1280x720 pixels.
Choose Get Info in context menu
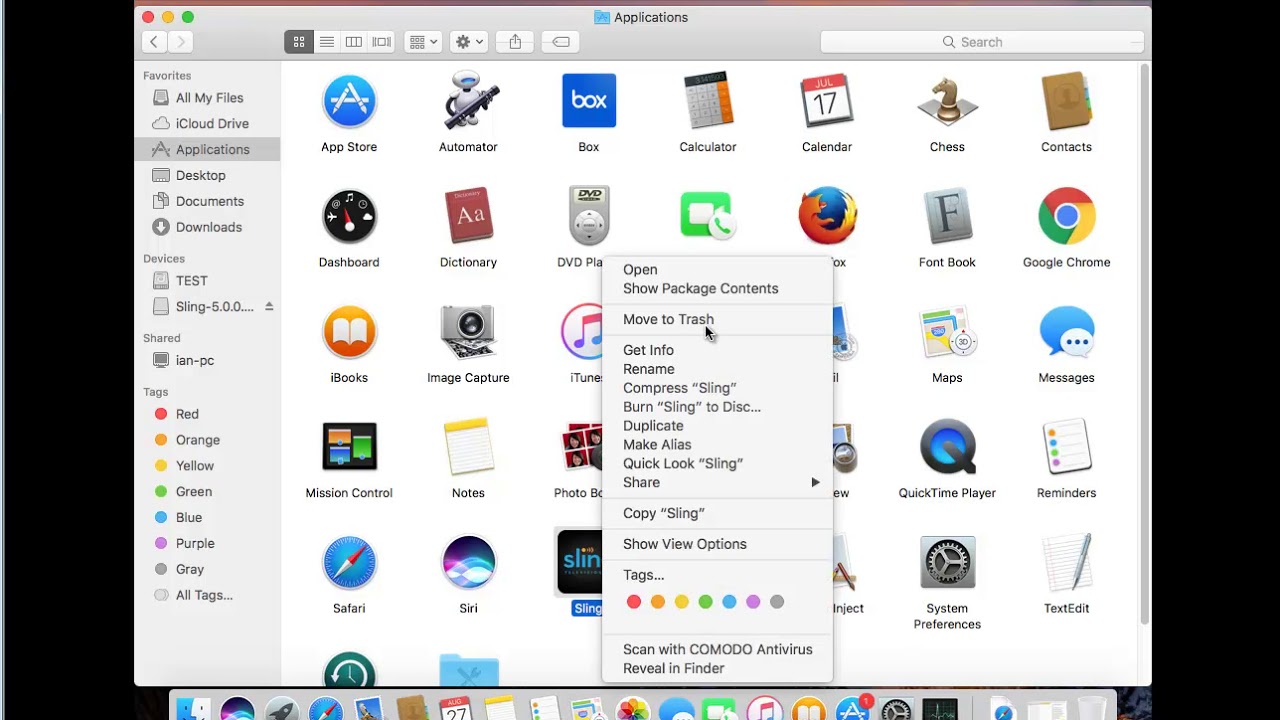click(x=648, y=350)
